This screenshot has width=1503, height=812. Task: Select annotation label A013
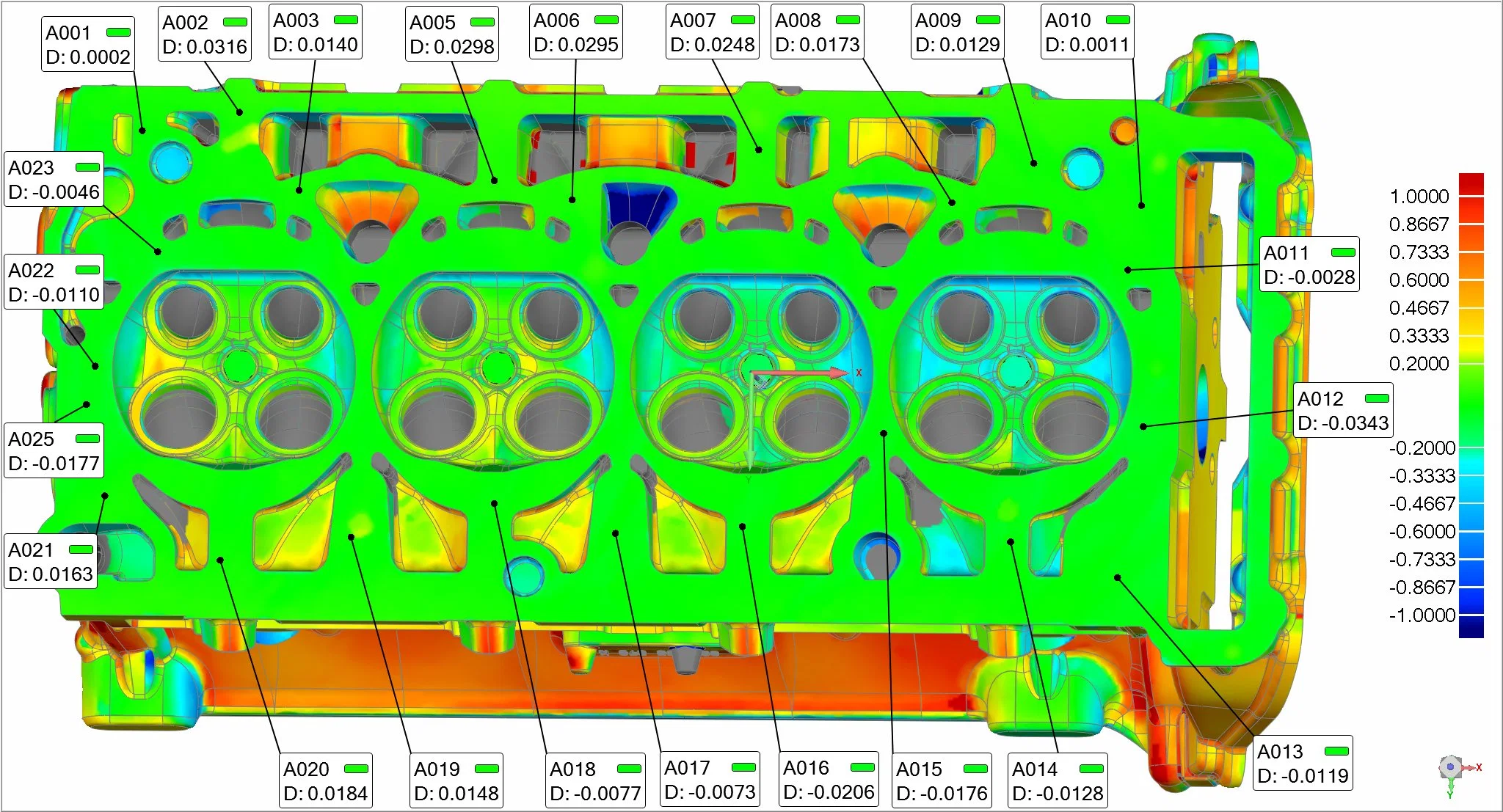(x=1303, y=763)
